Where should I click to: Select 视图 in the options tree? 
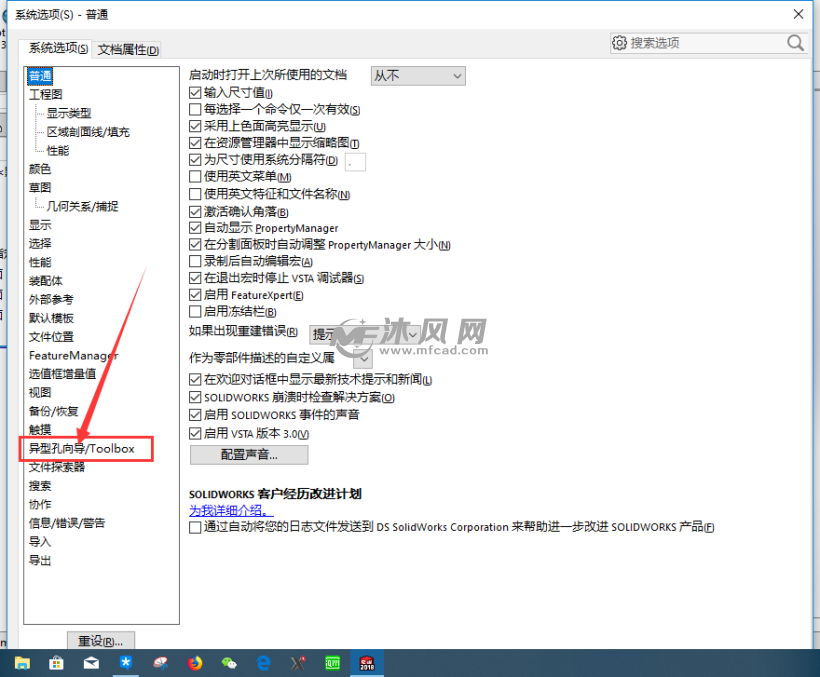(40, 393)
